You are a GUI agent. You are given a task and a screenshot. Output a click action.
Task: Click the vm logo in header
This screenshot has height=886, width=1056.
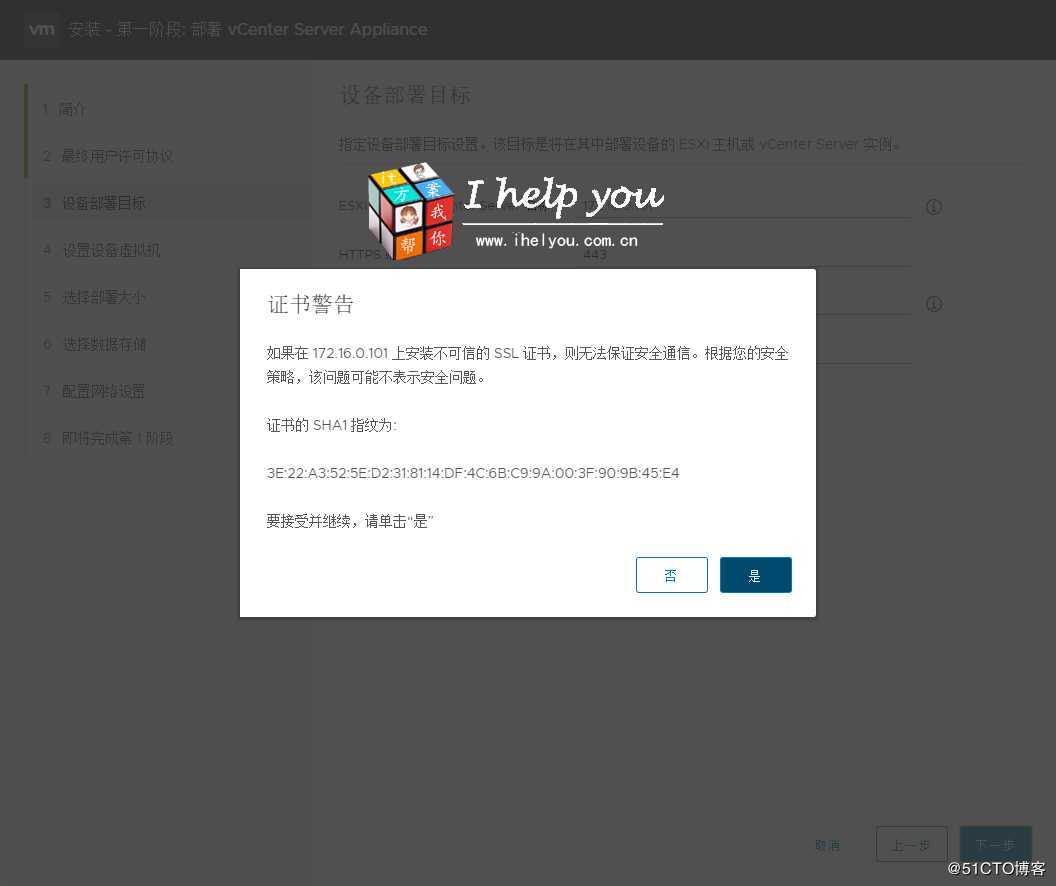(42, 29)
